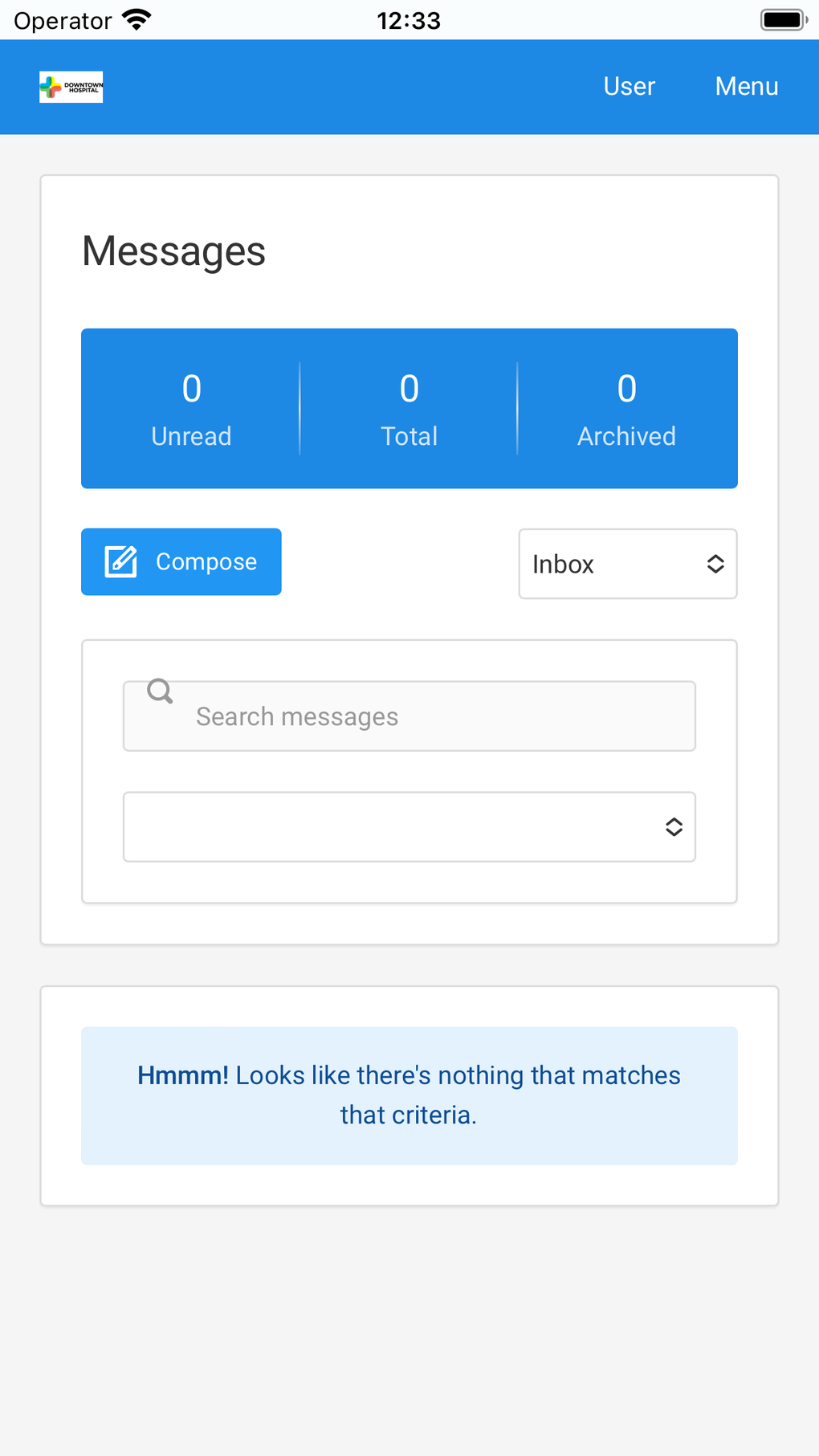Select the Archived messages counter
The width and height of the screenshot is (819, 1456).
click(x=626, y=409)
